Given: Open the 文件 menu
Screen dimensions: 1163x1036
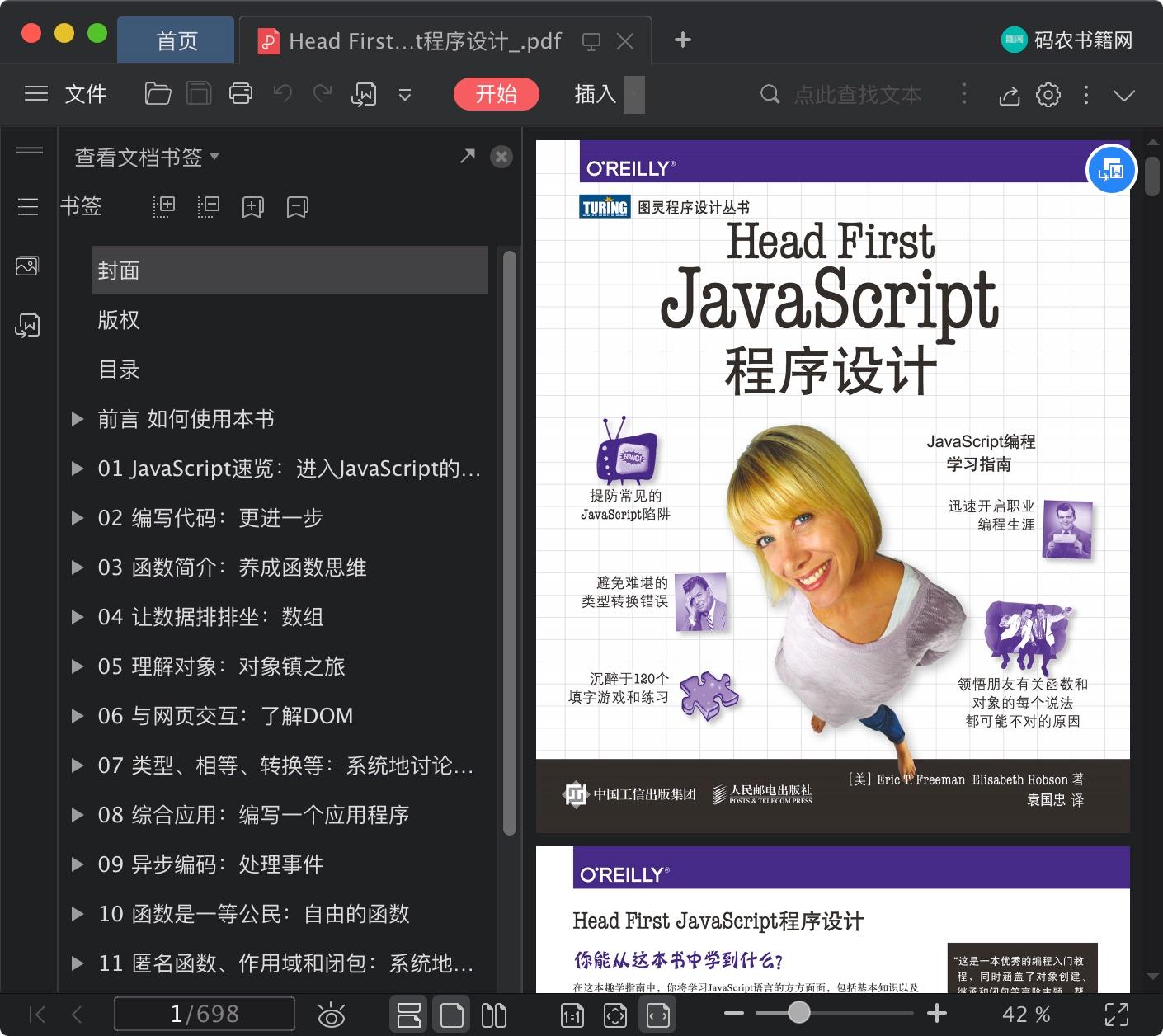Looking at the screenshot, I should point(86,94).
